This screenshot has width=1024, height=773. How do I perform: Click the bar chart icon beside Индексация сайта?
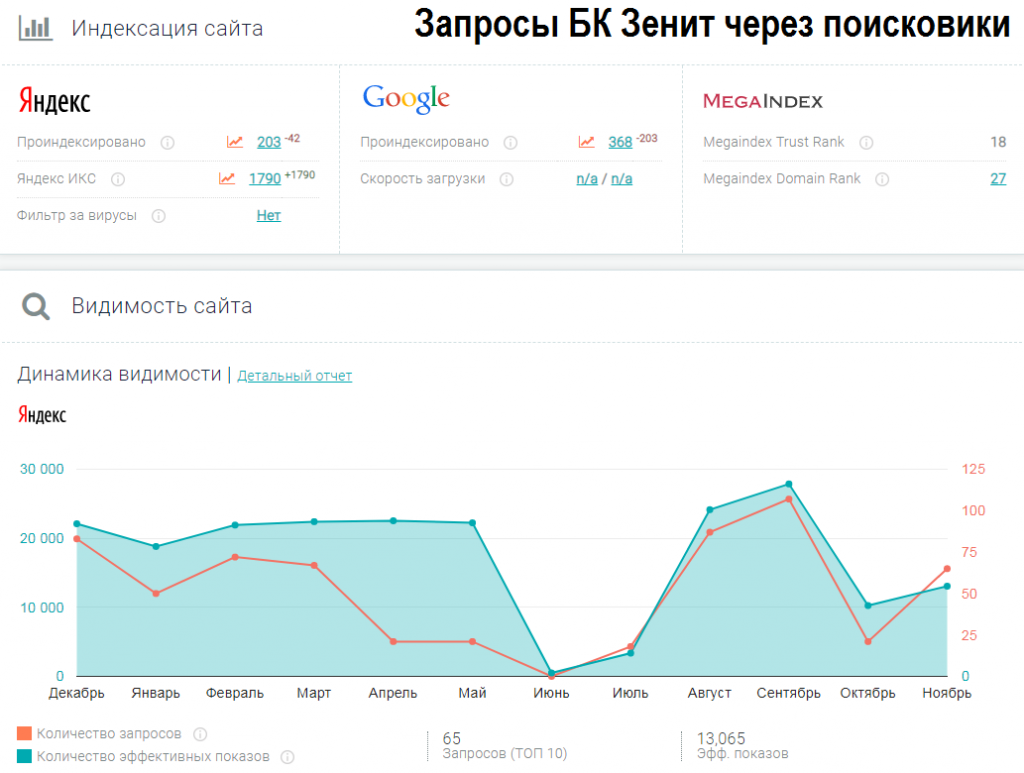point(35,29)
